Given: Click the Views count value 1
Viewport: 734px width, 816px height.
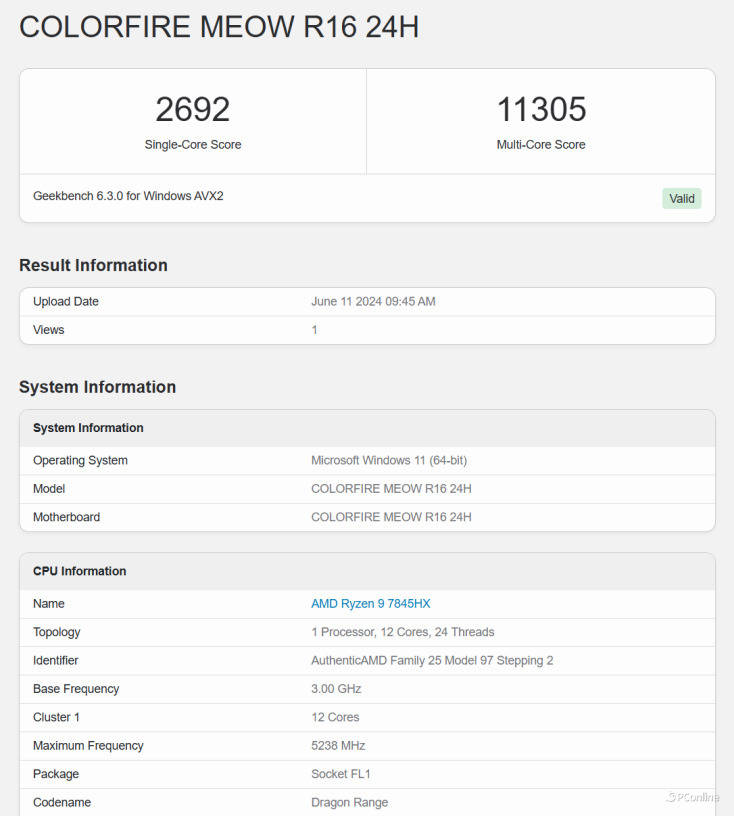Looking at the screenshot, I should (314, 330).
